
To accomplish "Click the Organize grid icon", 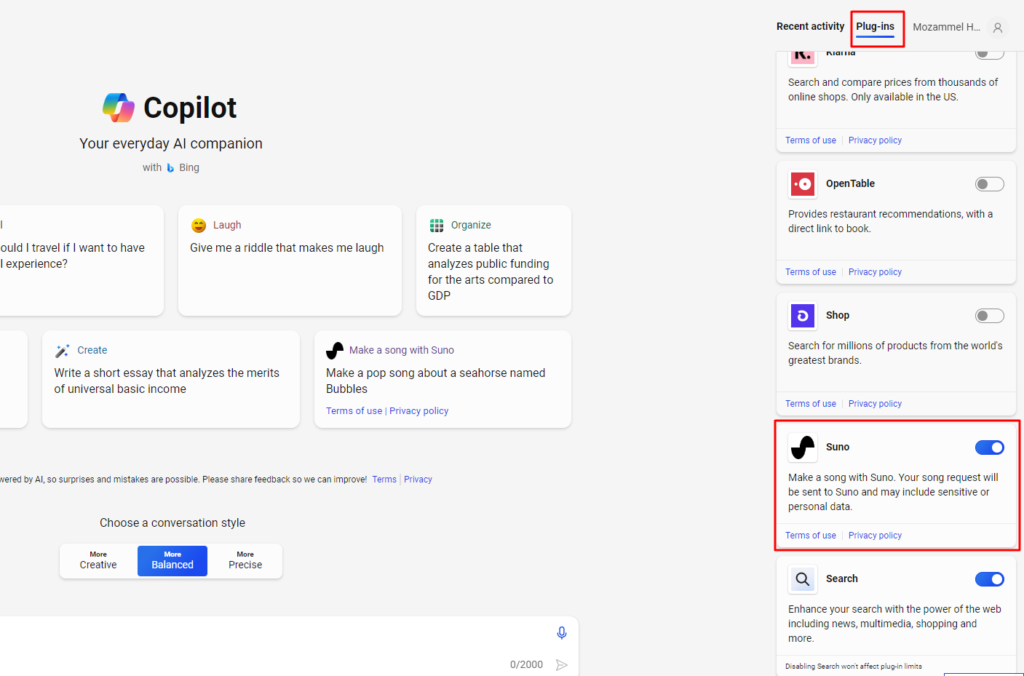I will (x=436, y=225).
